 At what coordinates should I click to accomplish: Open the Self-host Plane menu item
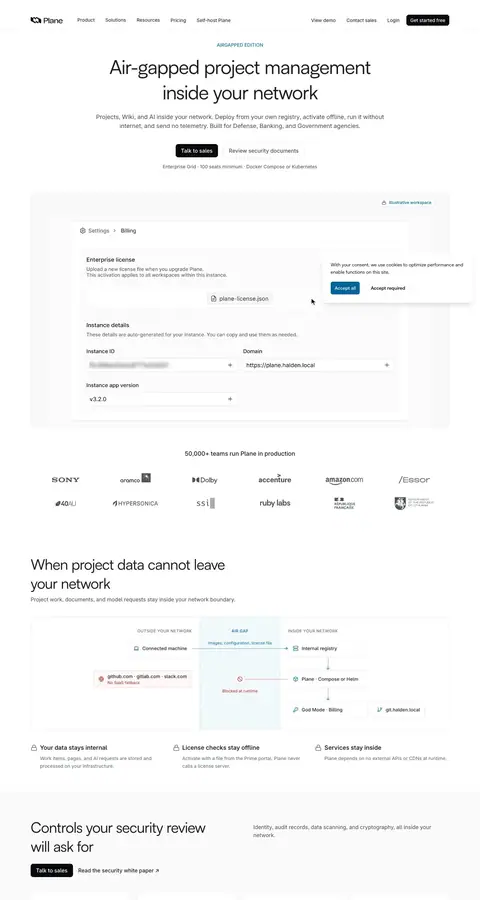coord(214,20)
